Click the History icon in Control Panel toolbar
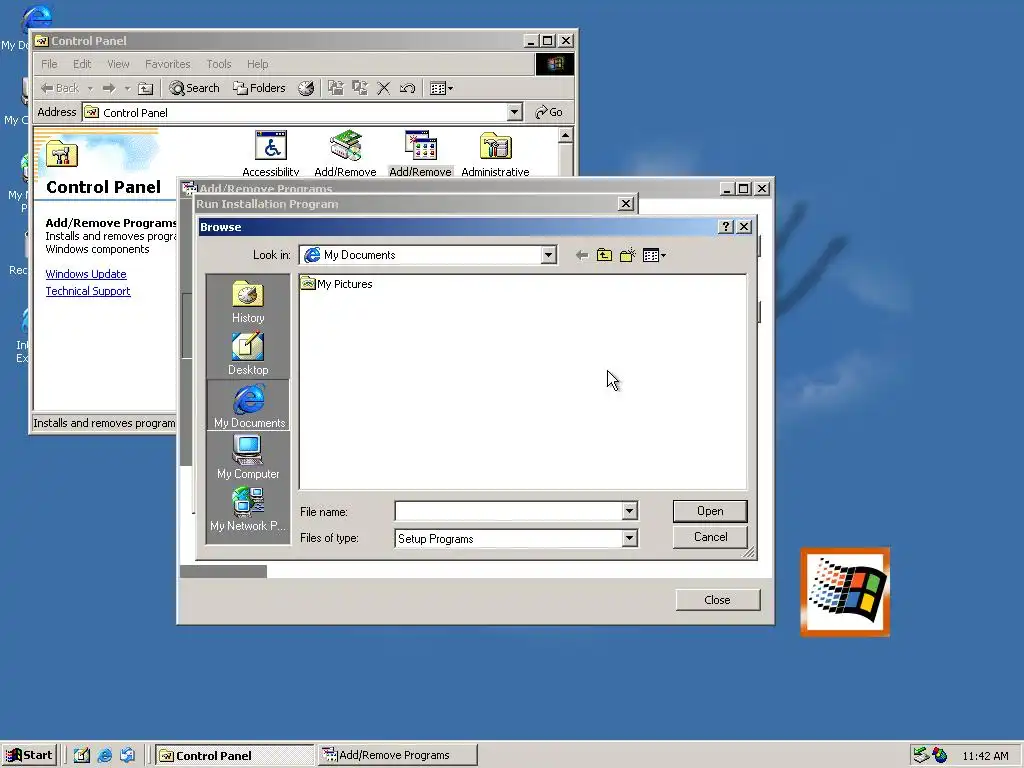The width and height of the screenshot is (1024, 768). pos(306,88)
